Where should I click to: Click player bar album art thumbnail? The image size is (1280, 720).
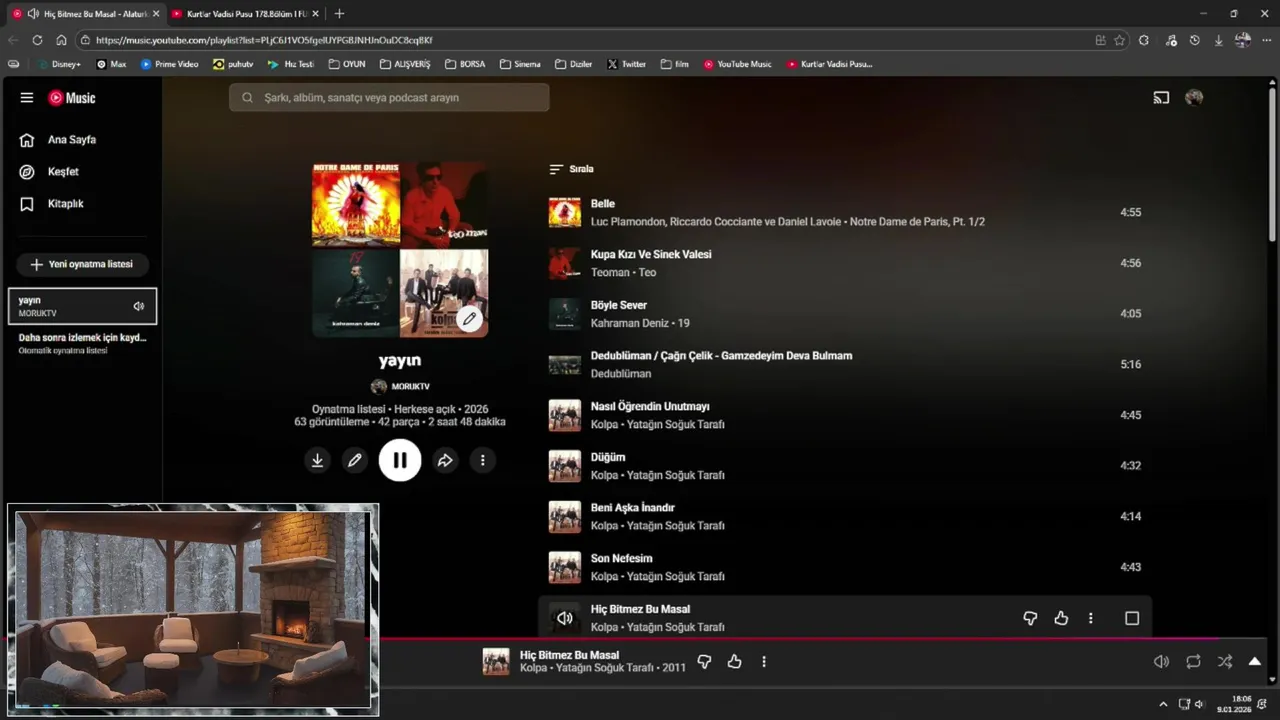[x=496, y=662]
